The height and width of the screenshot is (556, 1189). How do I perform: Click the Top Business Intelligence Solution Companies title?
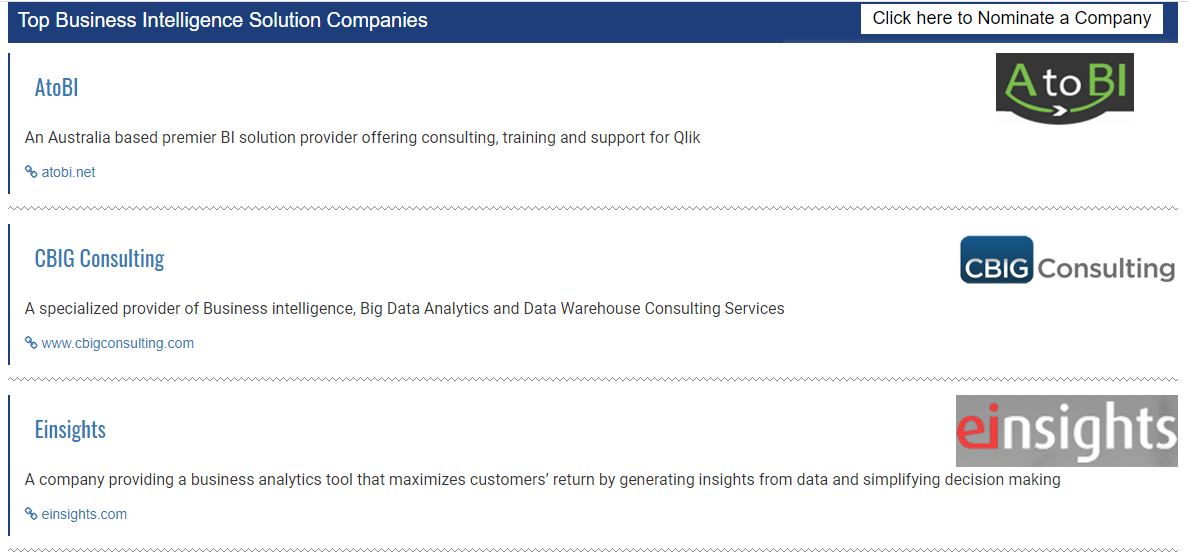point(223,21)
